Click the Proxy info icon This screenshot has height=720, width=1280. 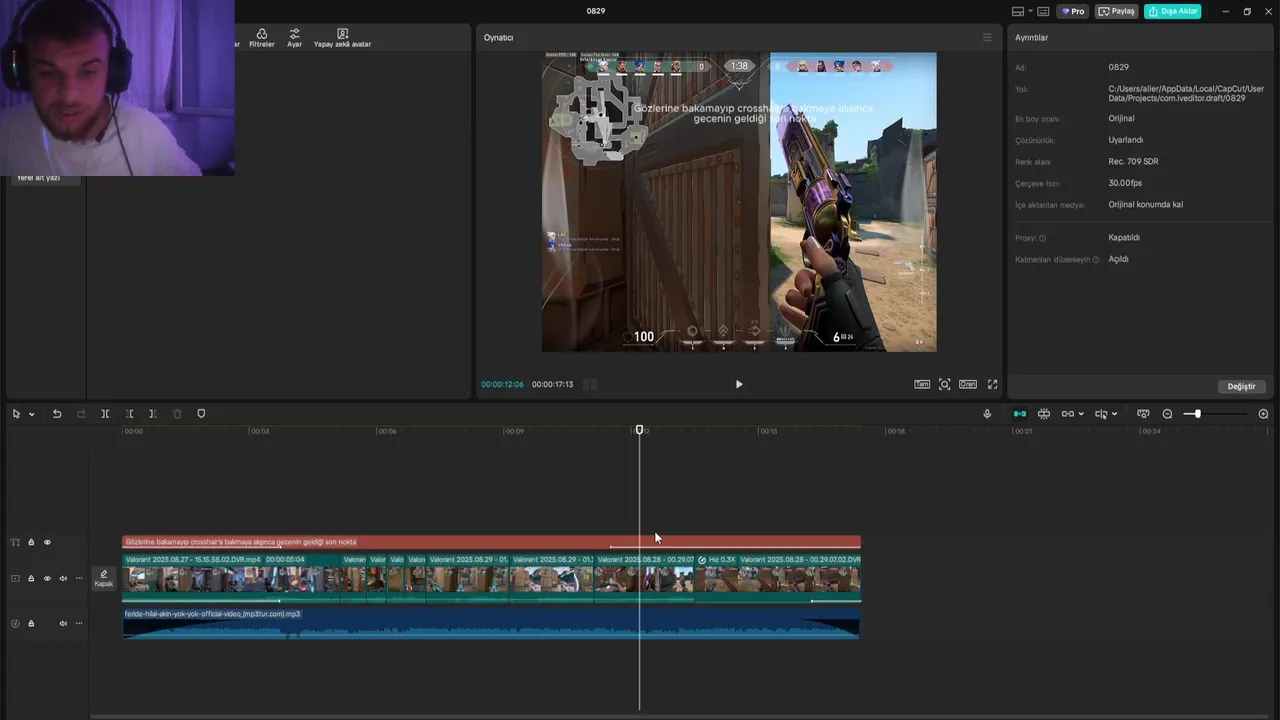coord(1042,238)
